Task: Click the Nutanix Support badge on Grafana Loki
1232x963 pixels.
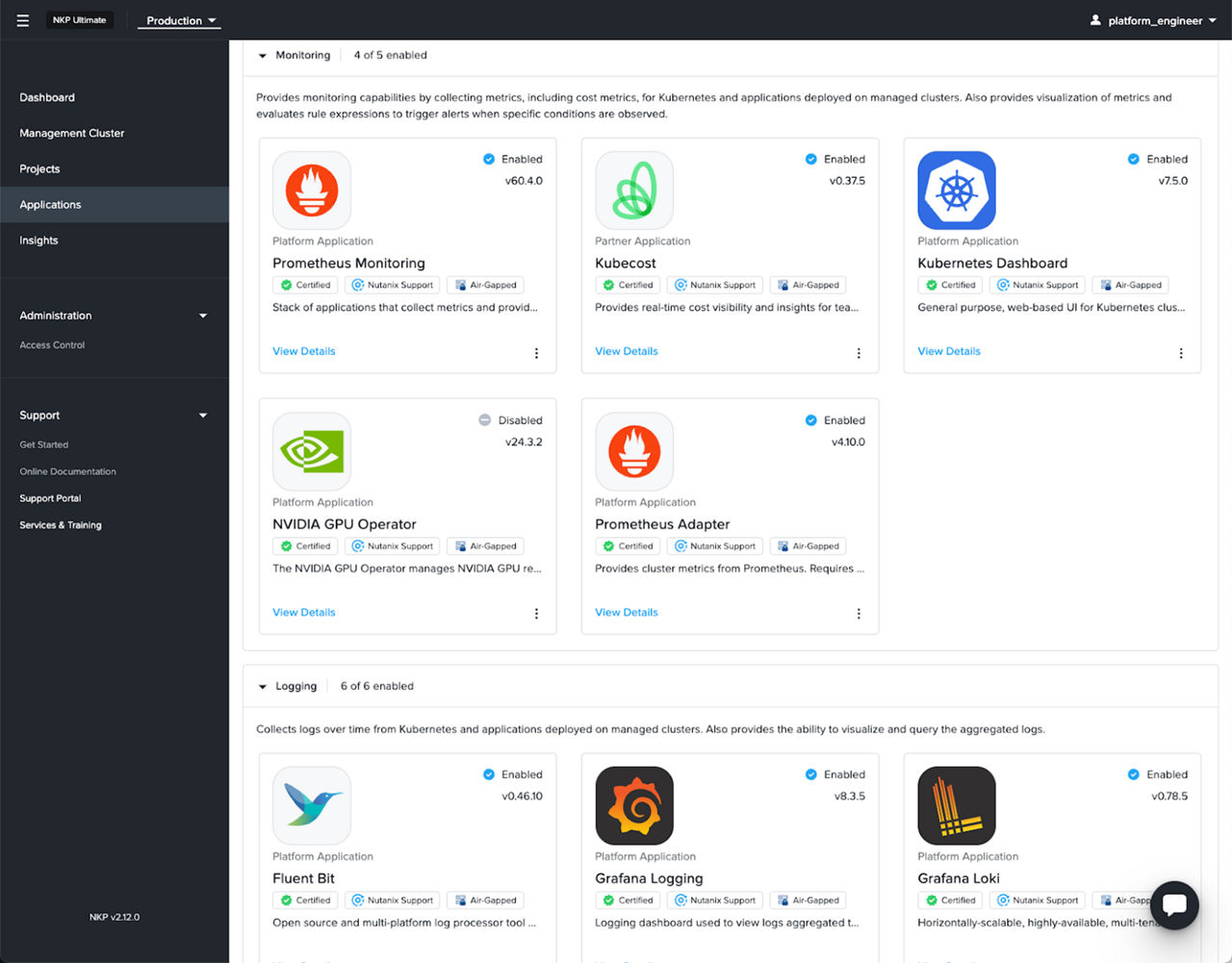Action: 1037,900
